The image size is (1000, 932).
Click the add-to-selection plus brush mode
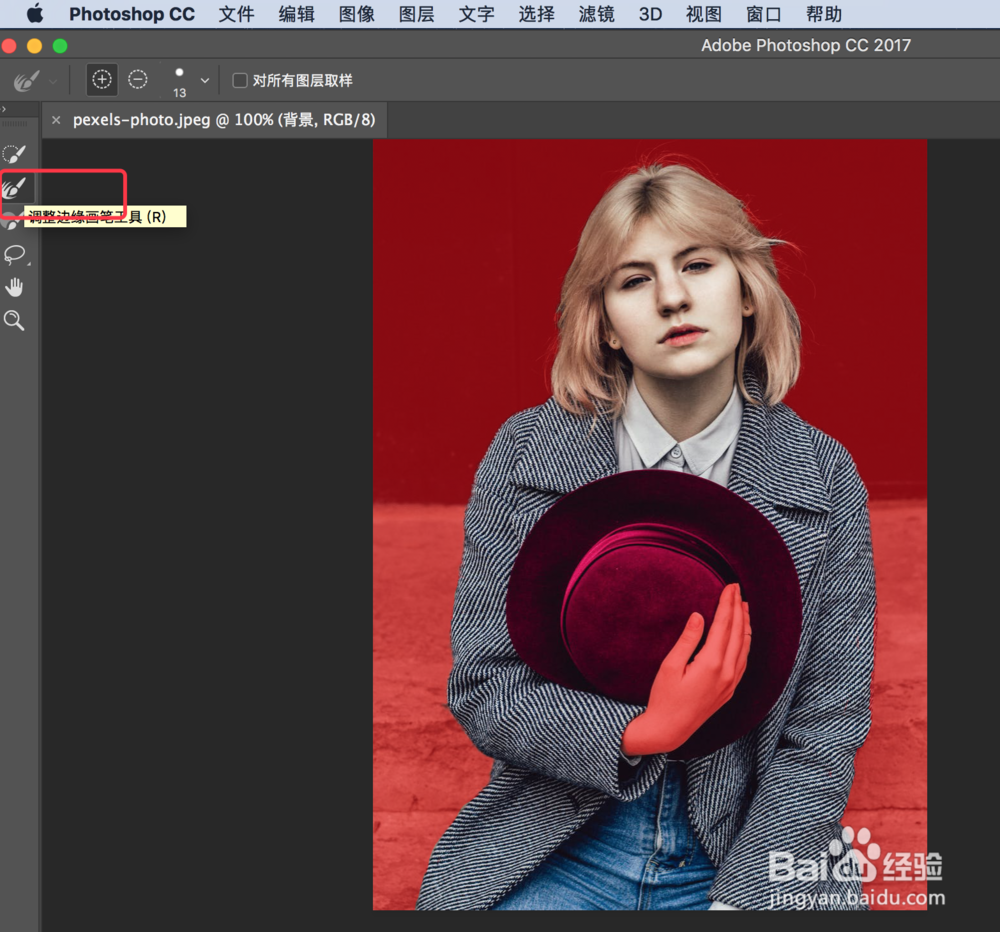pos(102,80)
